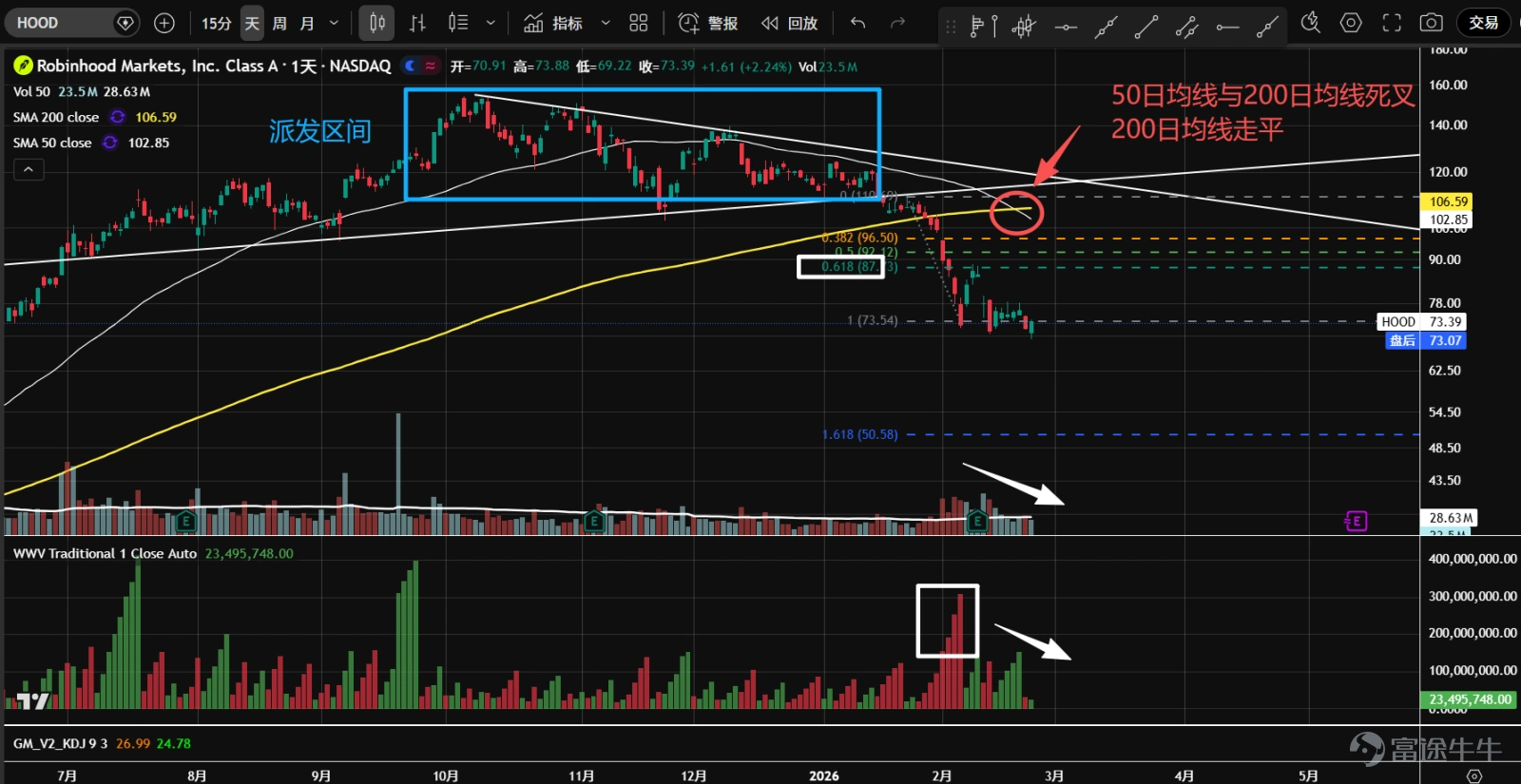Click the 23,495,748.00 WWV axis label
Viewport: 1521px width, 784px height.
tap(1470, 699)
